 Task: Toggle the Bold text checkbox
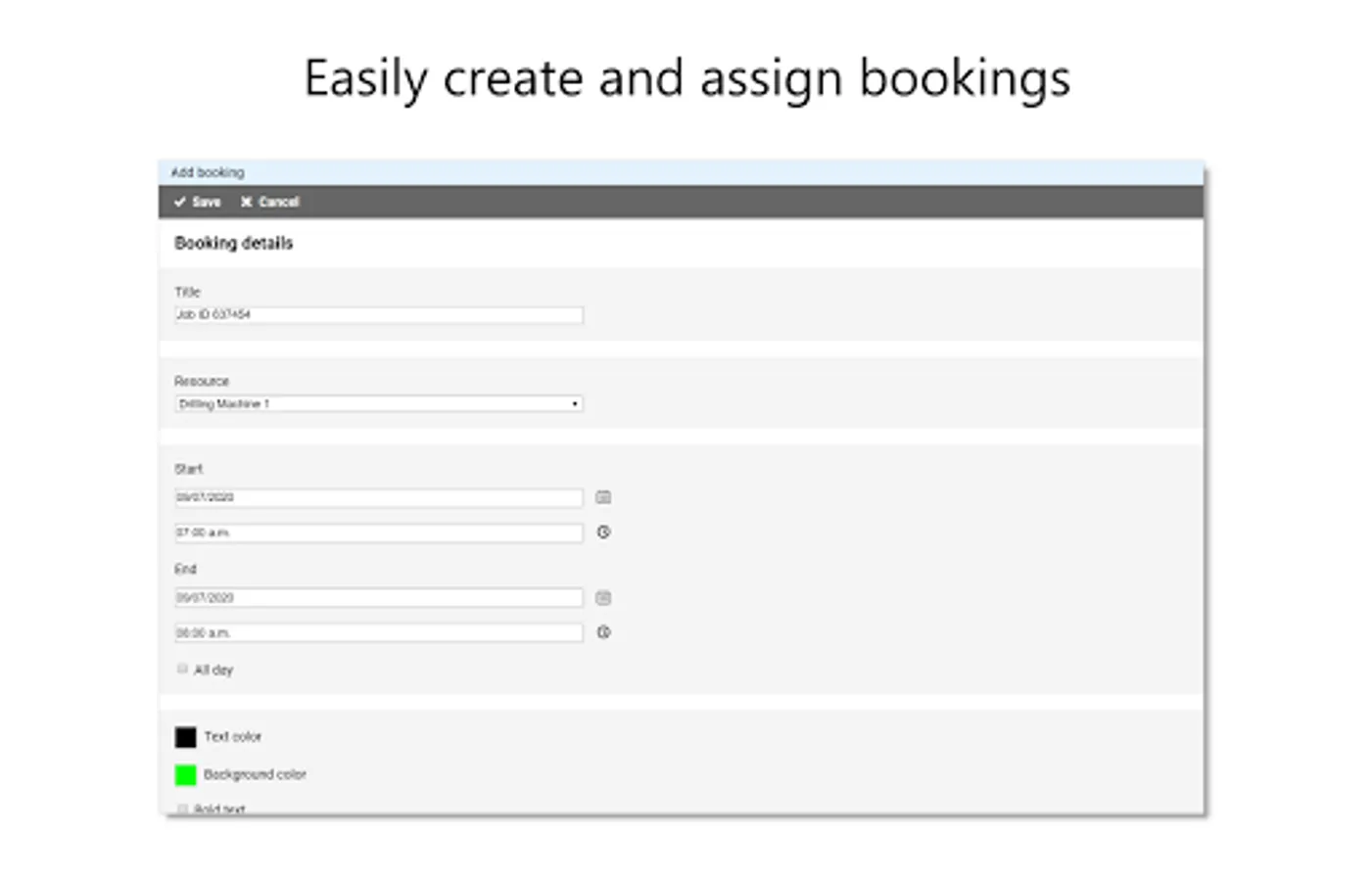click(x=182, y=809)
